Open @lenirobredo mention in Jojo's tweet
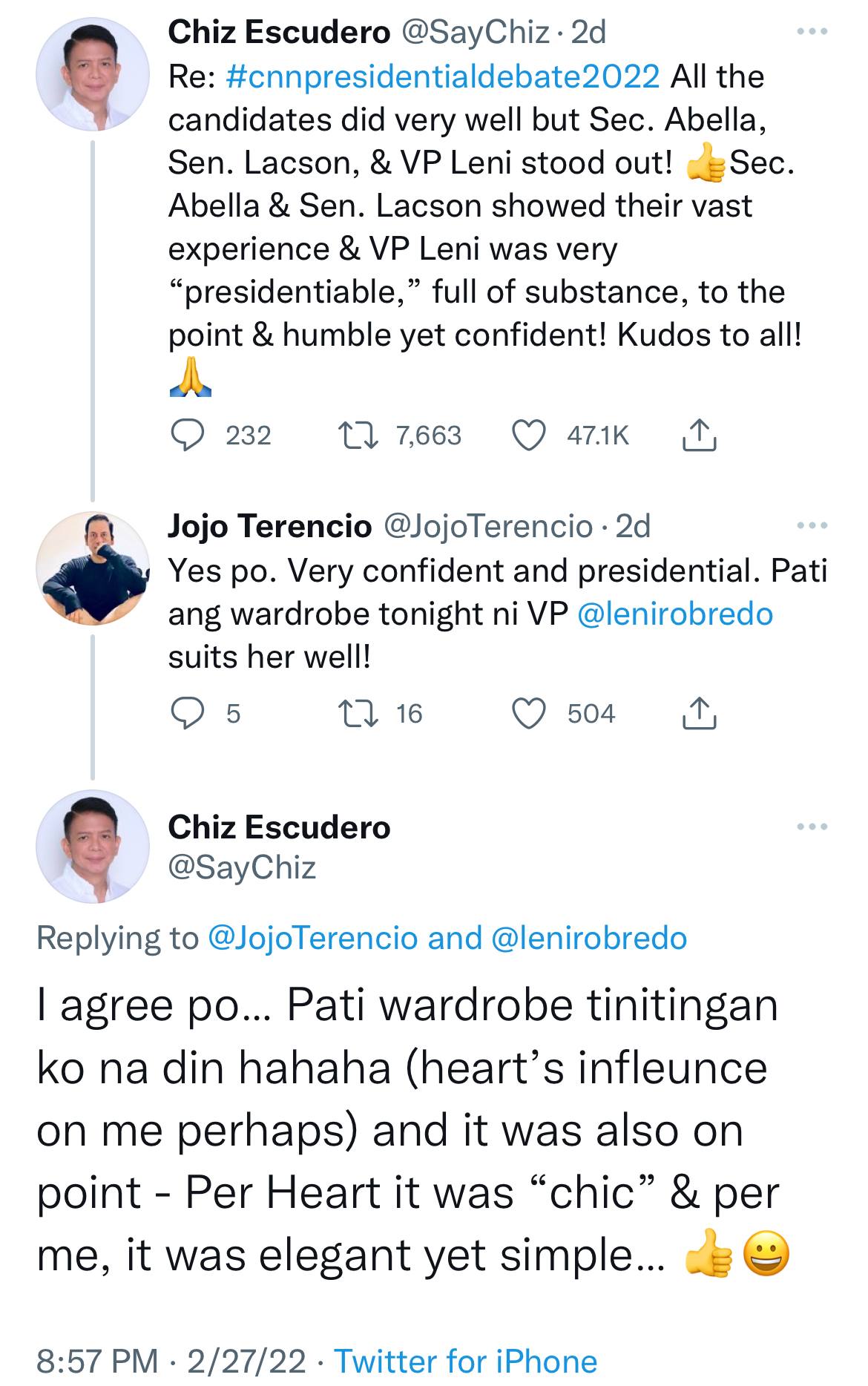The image size is (868, 1386). 674,614
